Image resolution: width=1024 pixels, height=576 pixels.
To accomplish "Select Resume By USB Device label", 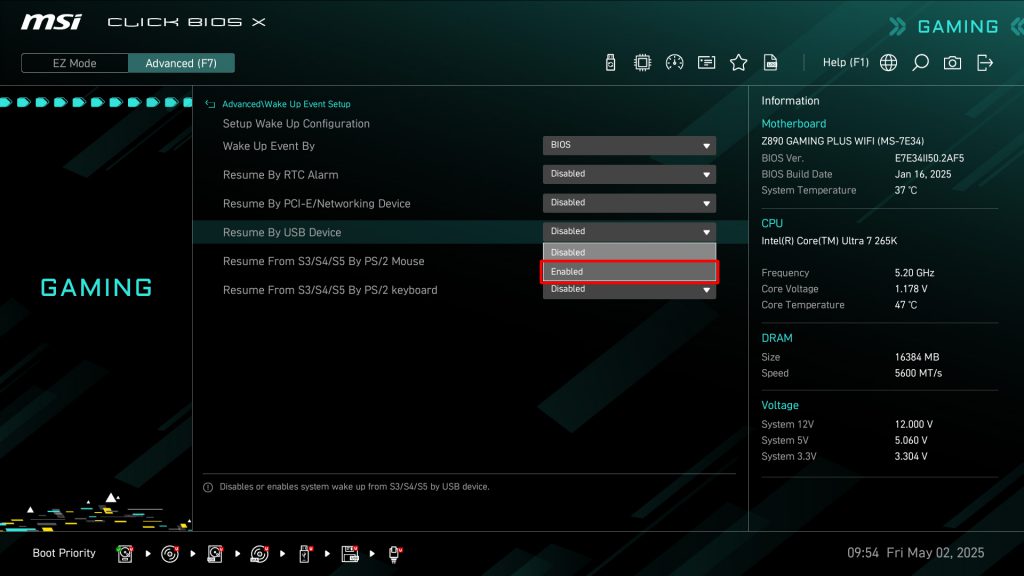I will coord(281,232).
